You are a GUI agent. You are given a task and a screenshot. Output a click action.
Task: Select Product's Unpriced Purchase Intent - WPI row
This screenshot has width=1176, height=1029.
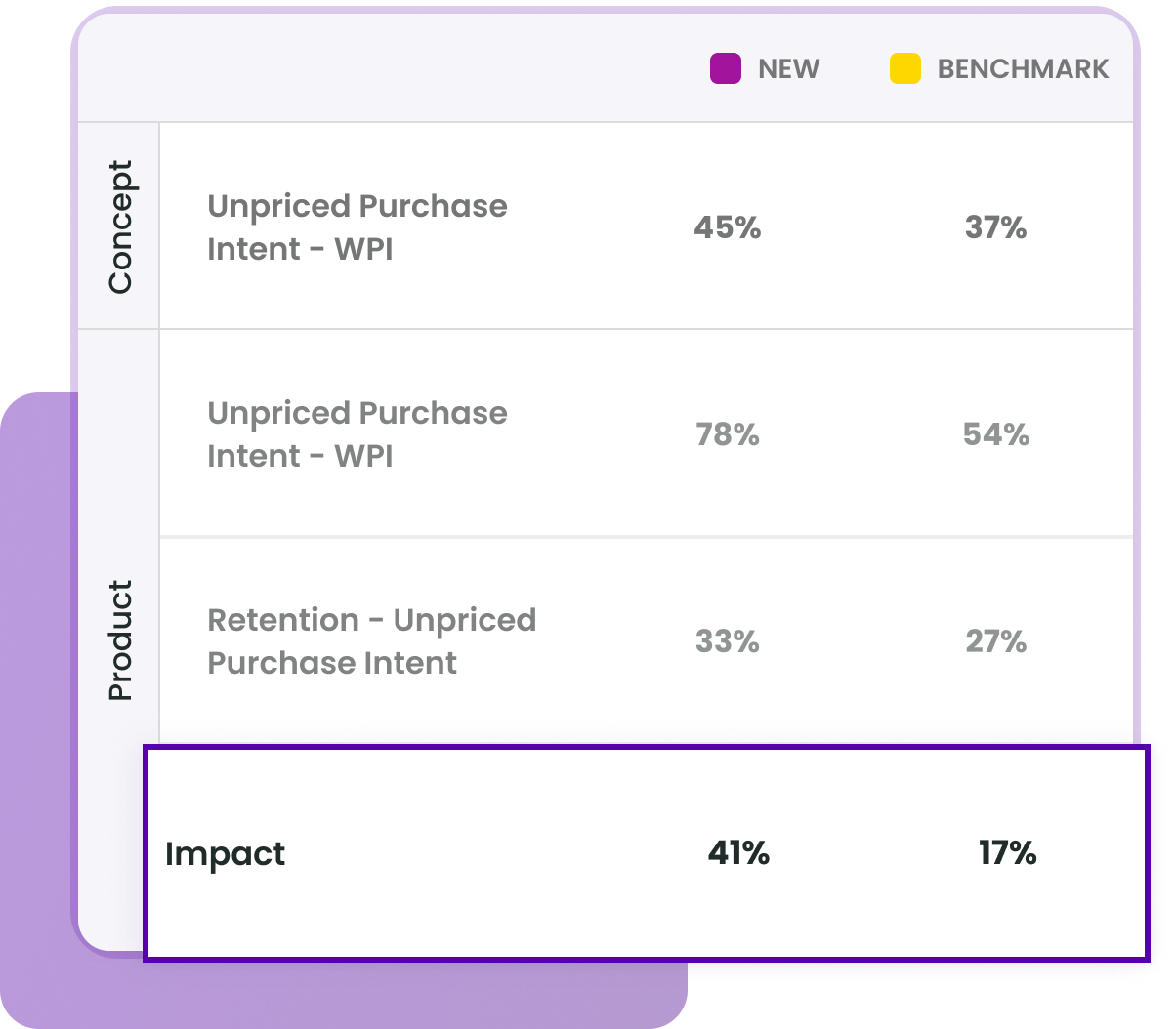point(646,432)
